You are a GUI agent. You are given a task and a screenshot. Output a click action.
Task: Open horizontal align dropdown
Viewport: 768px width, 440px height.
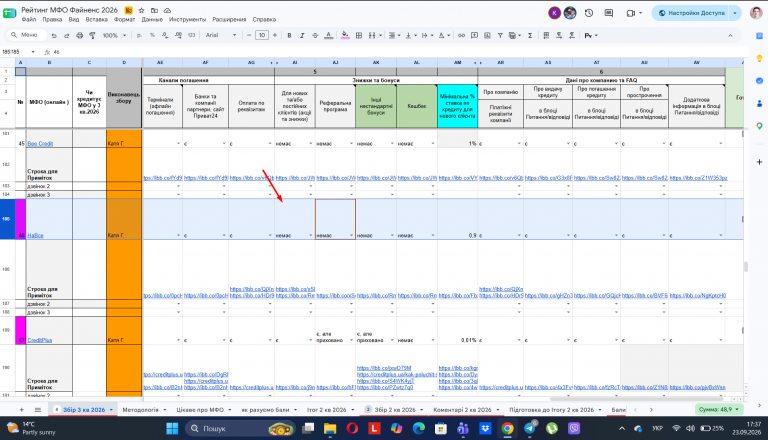[393, 35]
